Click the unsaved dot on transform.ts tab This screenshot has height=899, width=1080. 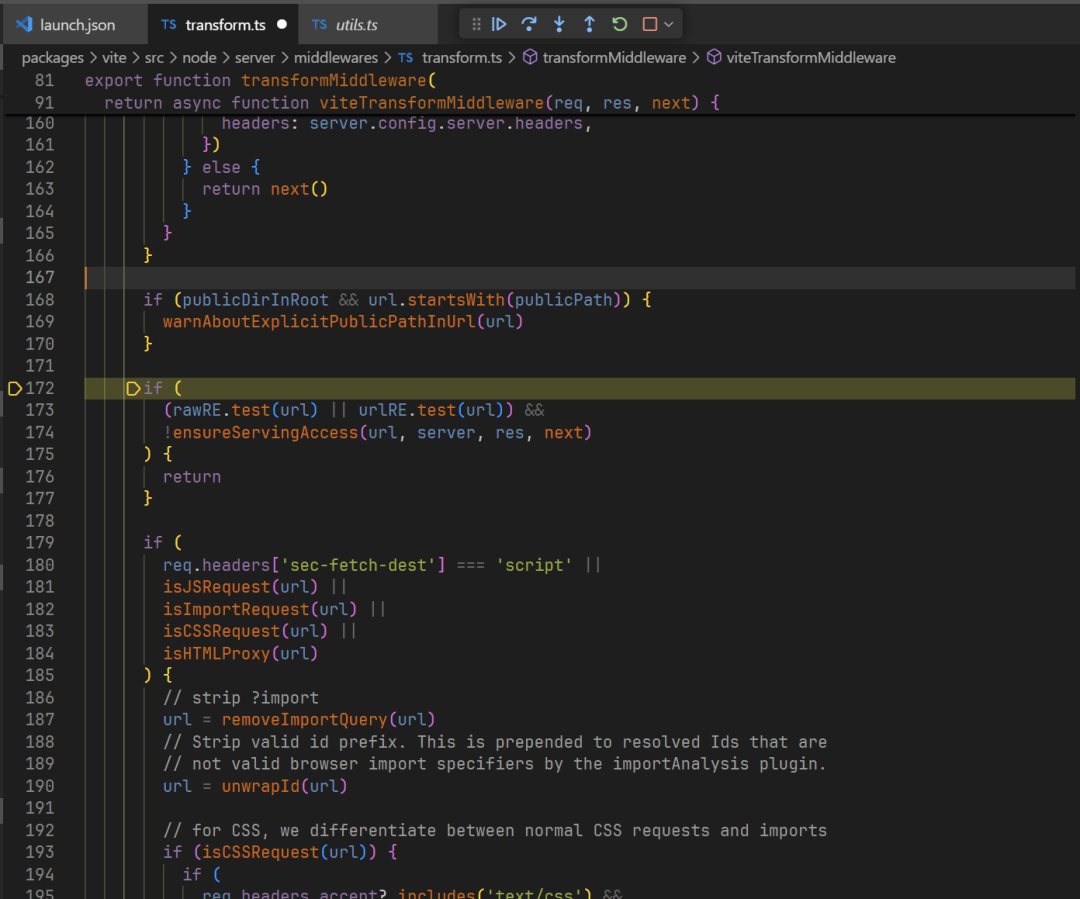[x=281, y=24]
